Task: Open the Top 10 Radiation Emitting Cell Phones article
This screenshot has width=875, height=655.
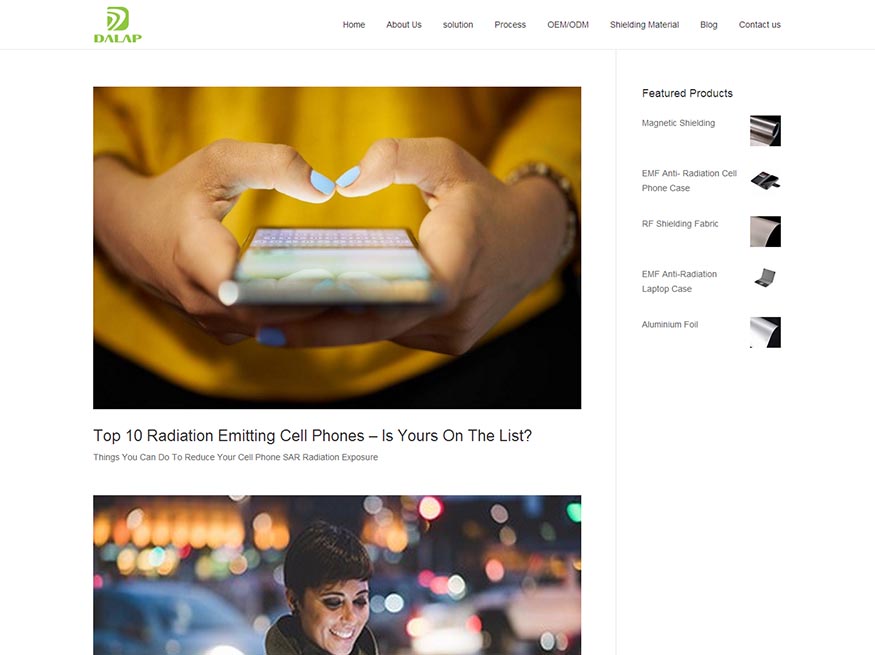Action: click(x=312, y=435)
